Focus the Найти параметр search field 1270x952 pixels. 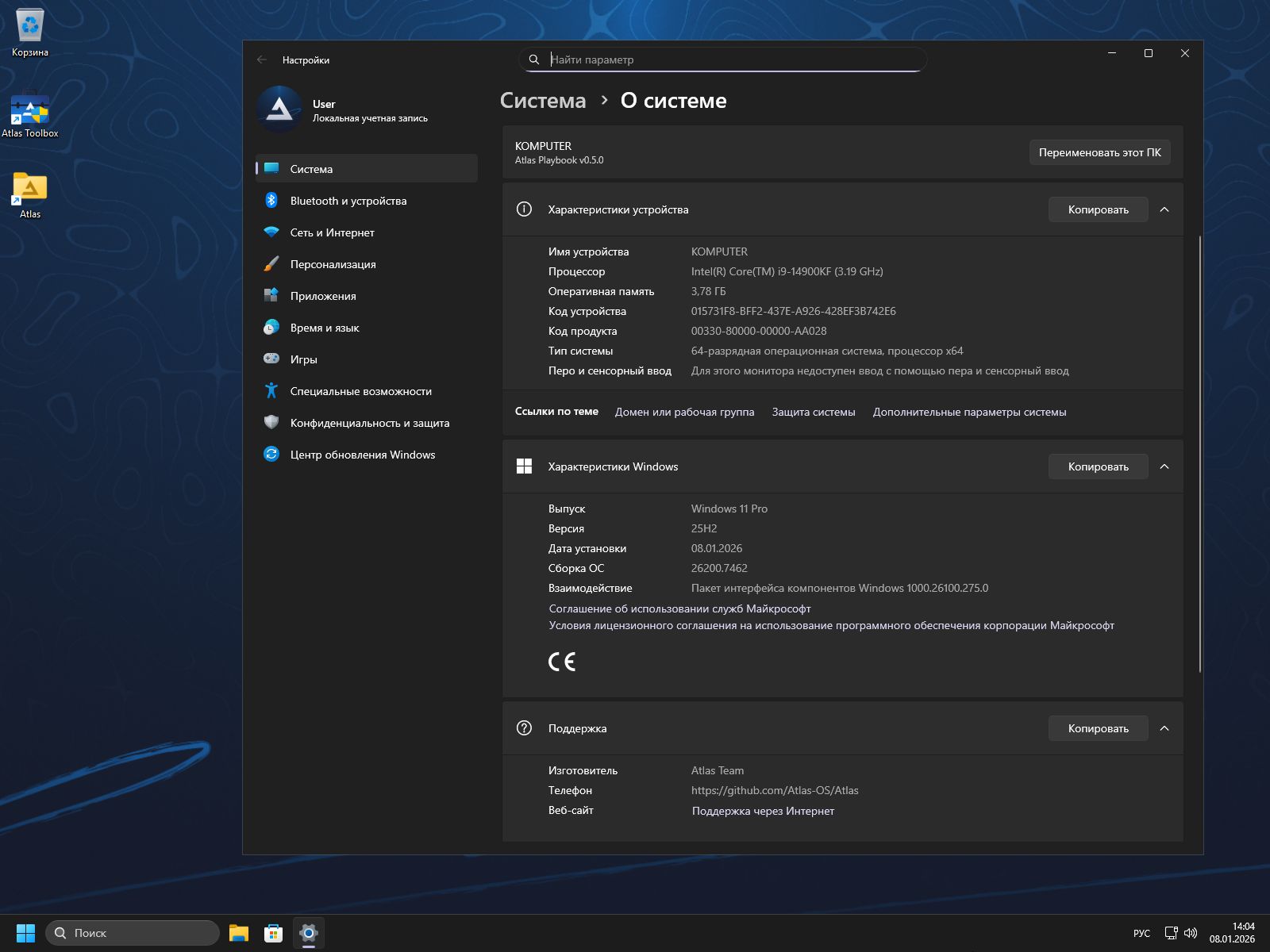pos(730,59)
